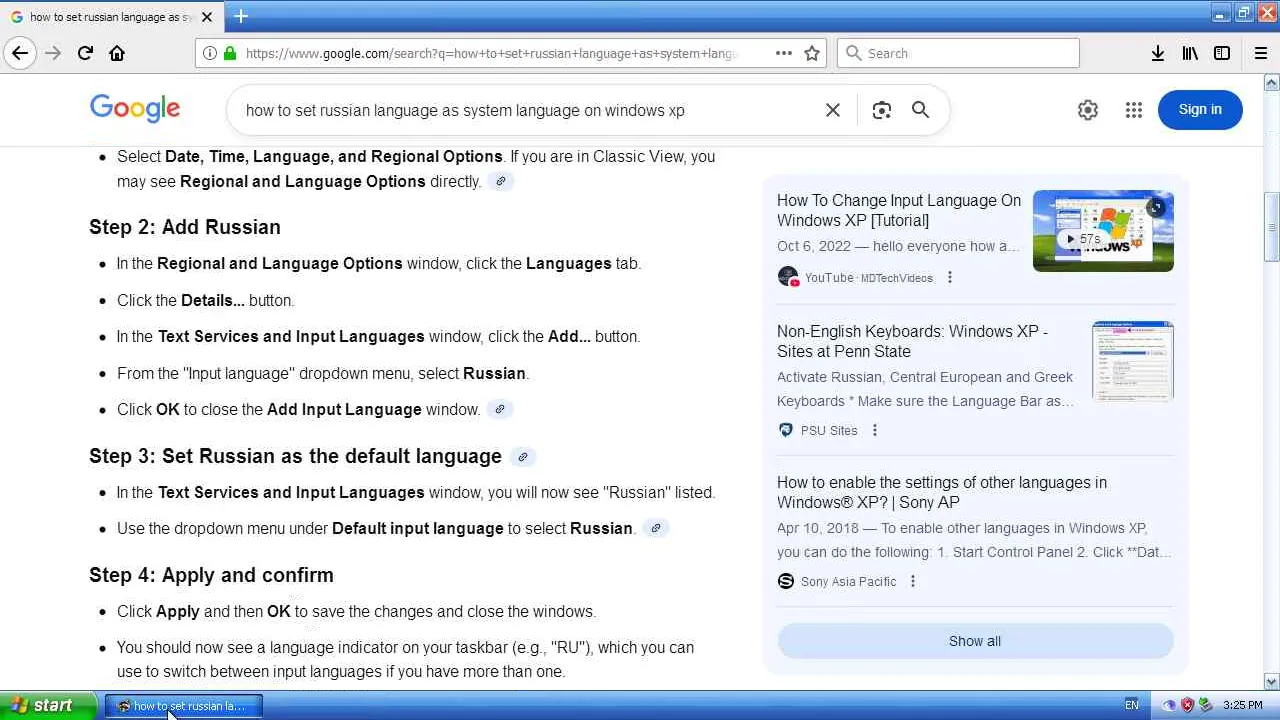Open the Google apps grid
This screenshot has height=720, width=1280.
click(1133, 110)
